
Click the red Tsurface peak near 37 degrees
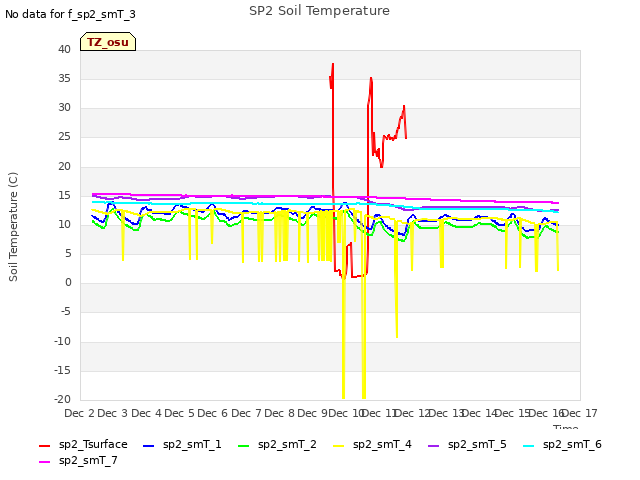(x=333, y=64)
